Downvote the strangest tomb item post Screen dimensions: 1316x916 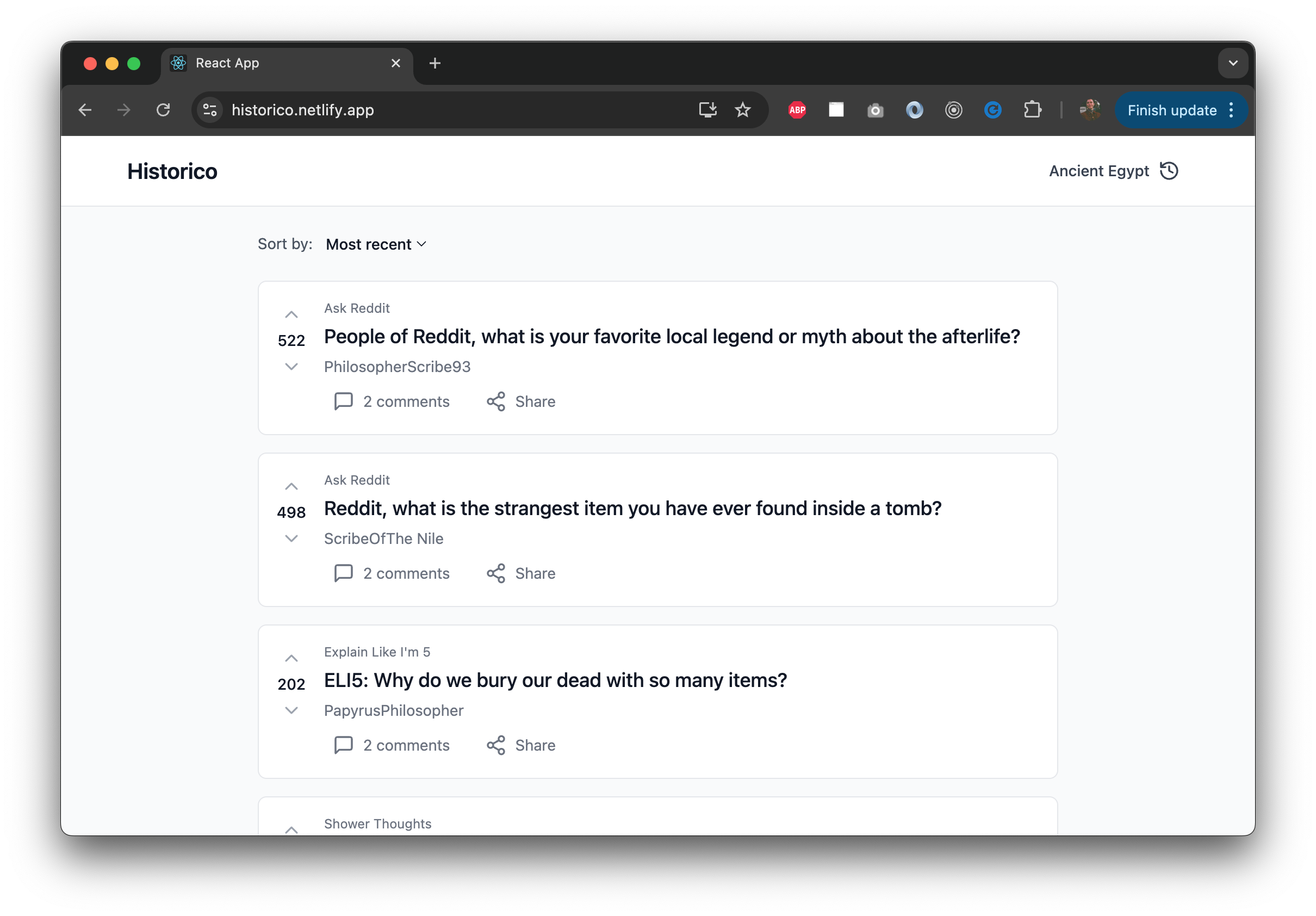(x=291, y=539)
